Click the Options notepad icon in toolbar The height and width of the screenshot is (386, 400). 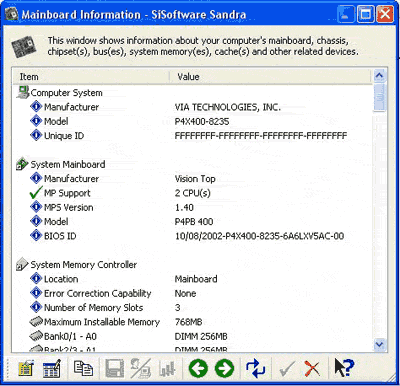[x=26, y=368]
